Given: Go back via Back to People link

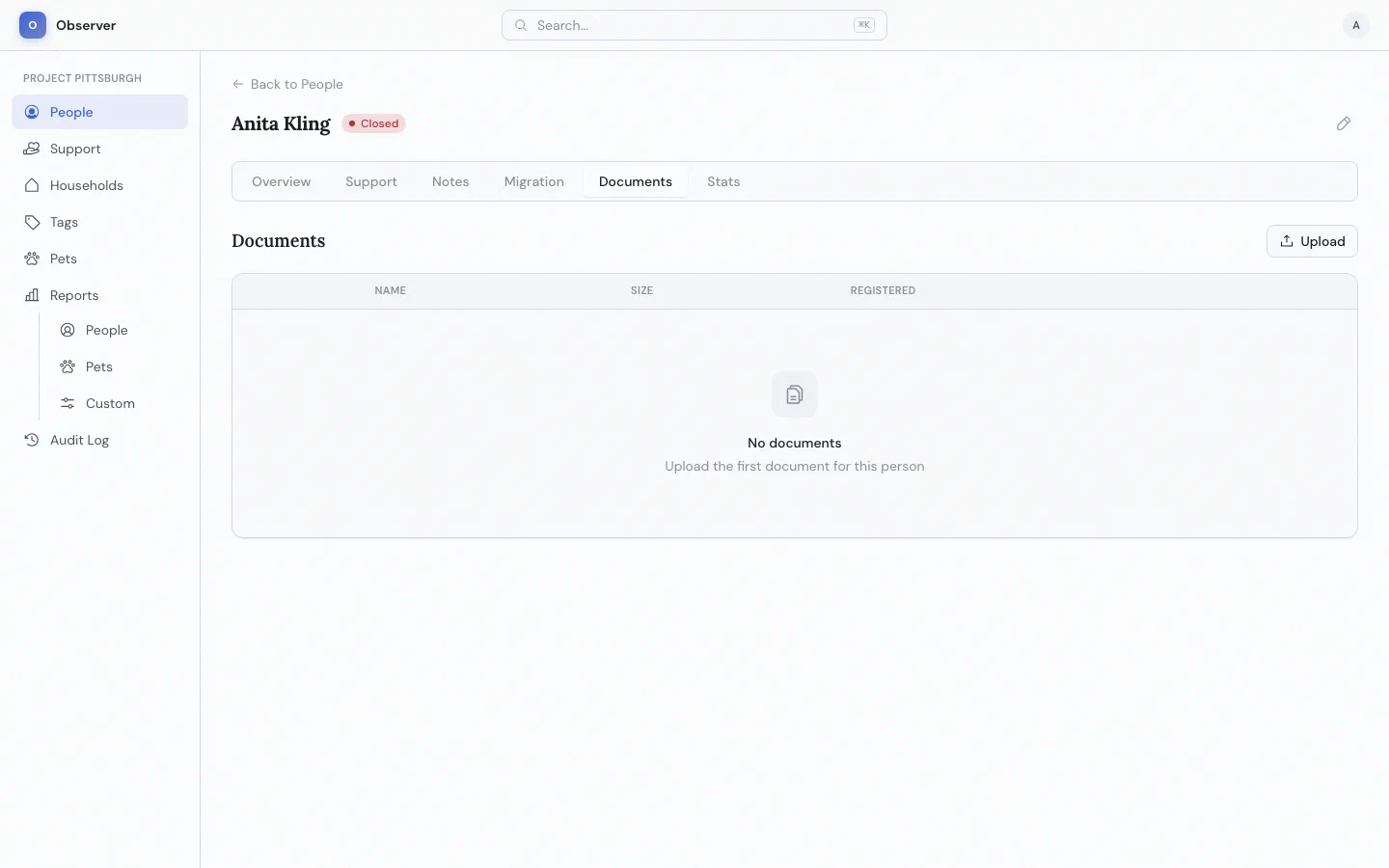Looking at the screenshot, I should coord(287,84).
